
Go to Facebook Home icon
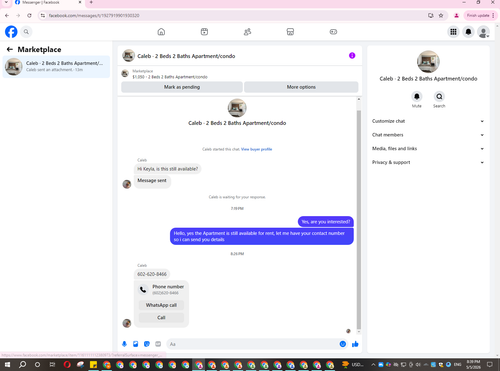[x=161, y=32]
